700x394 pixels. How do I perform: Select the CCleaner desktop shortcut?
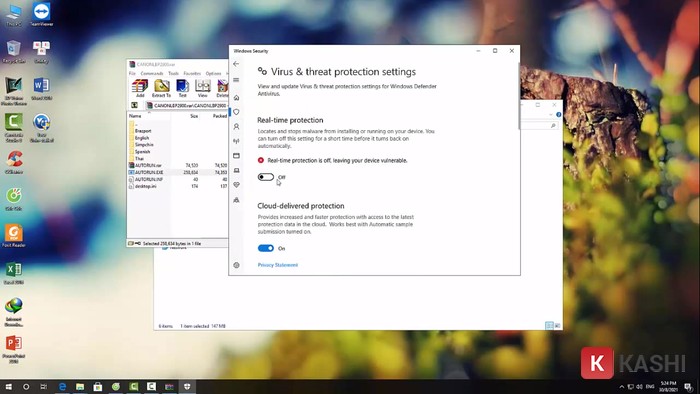14,162
